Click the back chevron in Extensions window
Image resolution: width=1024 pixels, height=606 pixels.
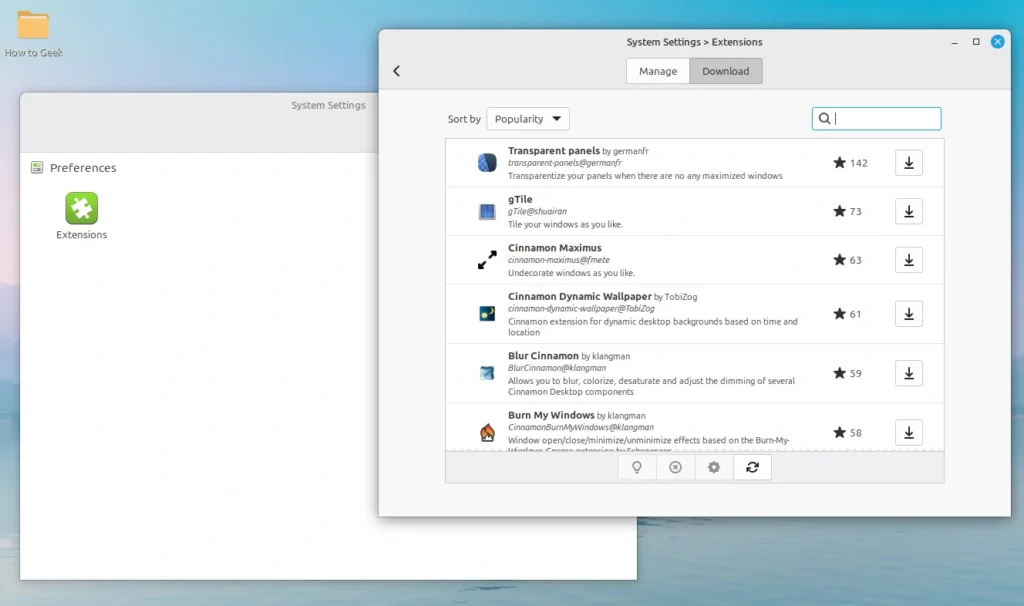[397, 71]
